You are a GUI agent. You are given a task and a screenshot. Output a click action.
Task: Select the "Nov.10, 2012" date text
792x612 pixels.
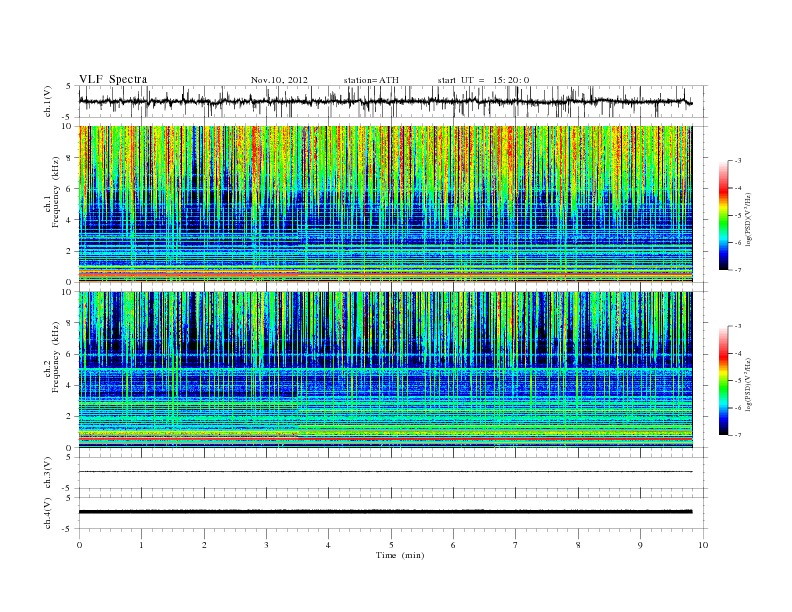(x=279, y=80)
